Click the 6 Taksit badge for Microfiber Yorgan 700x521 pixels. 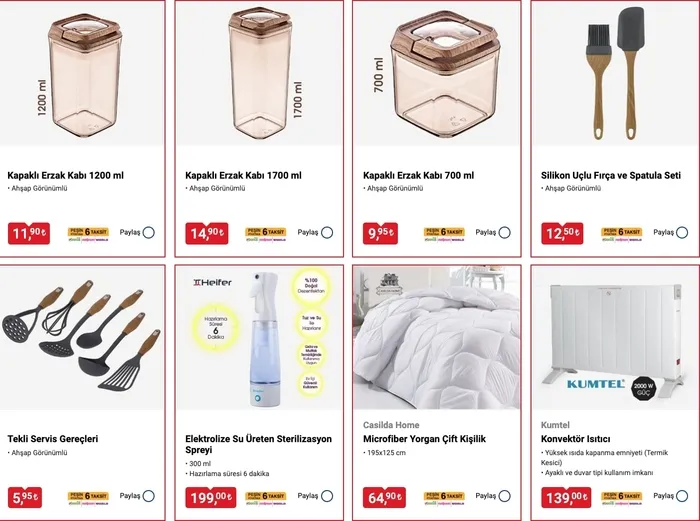tap(444, 496)
